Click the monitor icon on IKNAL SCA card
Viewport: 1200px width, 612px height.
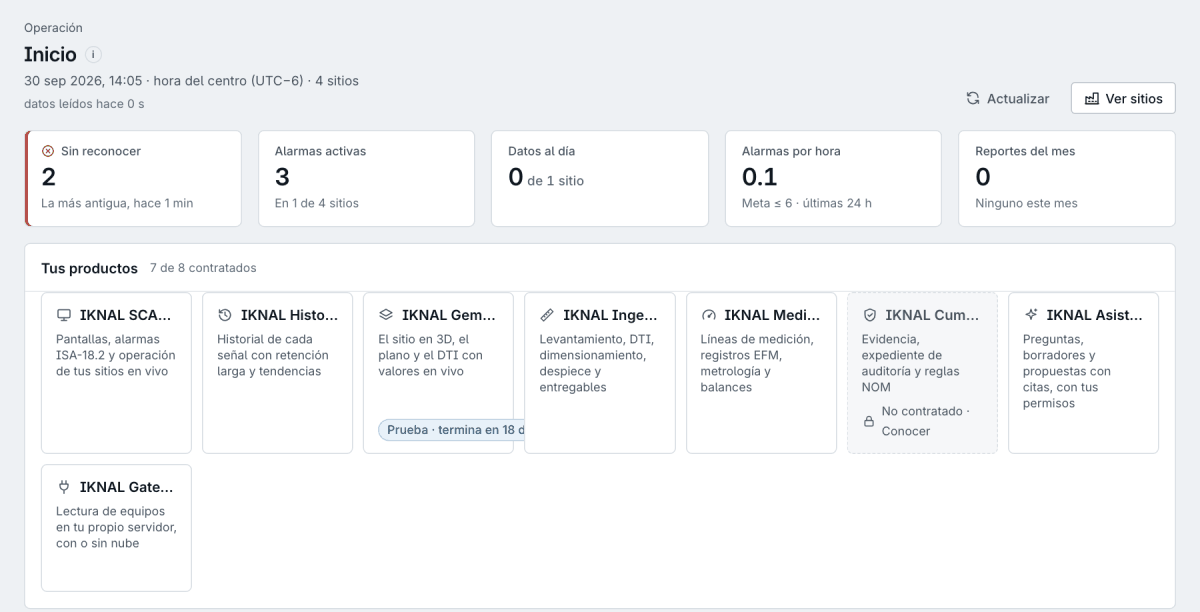(x=64, y=315)
